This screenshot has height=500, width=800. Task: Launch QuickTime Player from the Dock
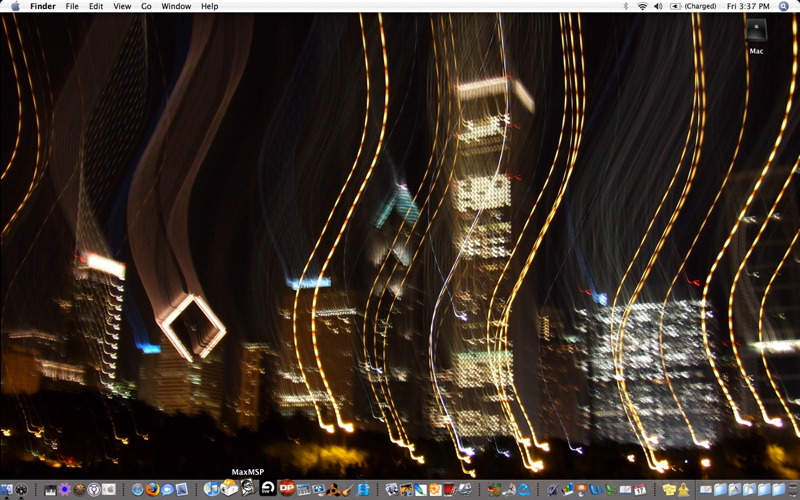[x=524, y=490]
